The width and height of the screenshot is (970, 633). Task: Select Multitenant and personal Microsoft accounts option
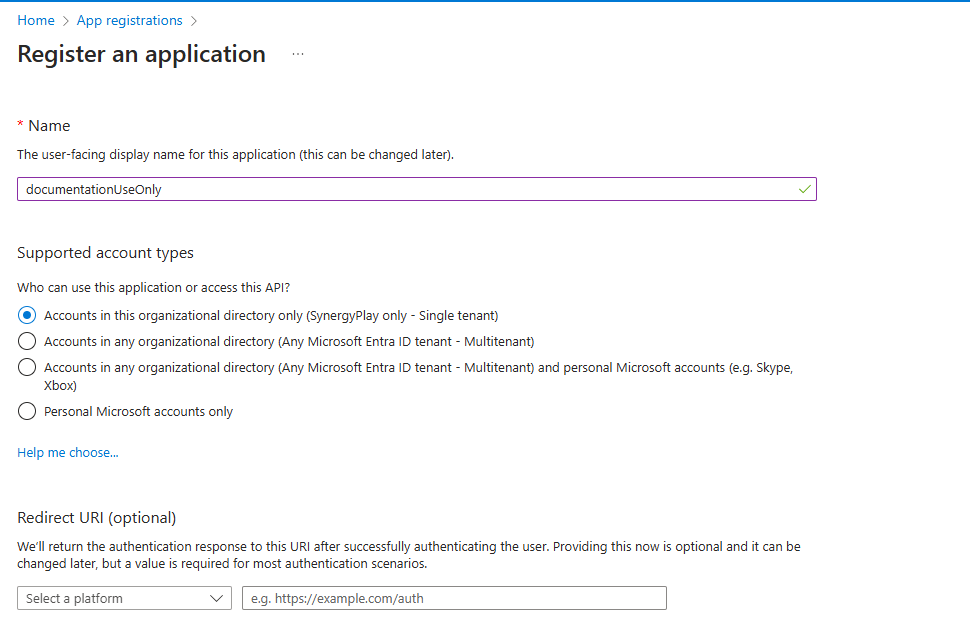point(27,367)
